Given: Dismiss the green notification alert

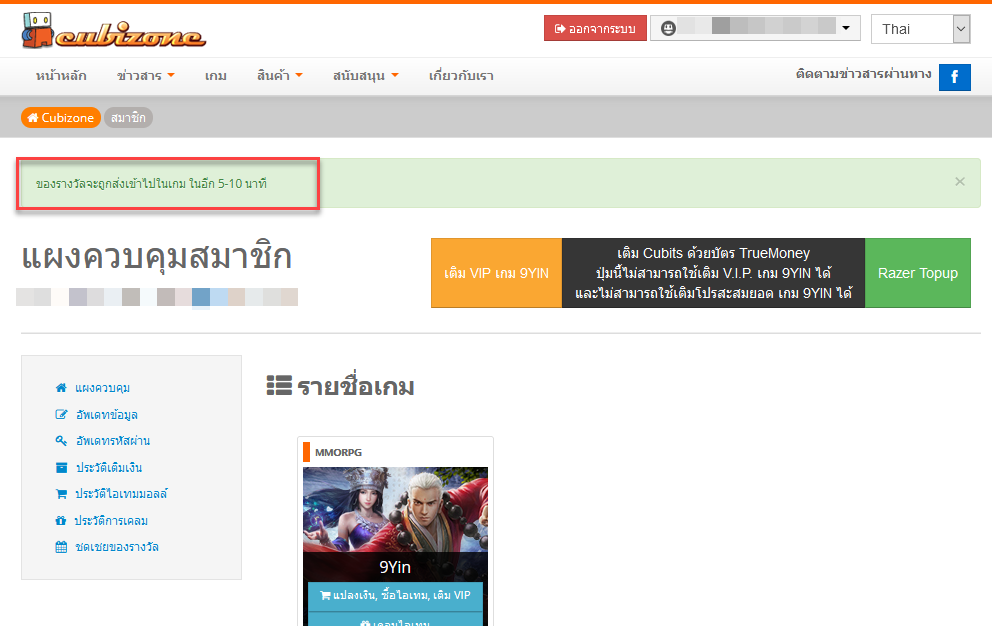Looking at the screenshot, I should click(x=960, y=182).
